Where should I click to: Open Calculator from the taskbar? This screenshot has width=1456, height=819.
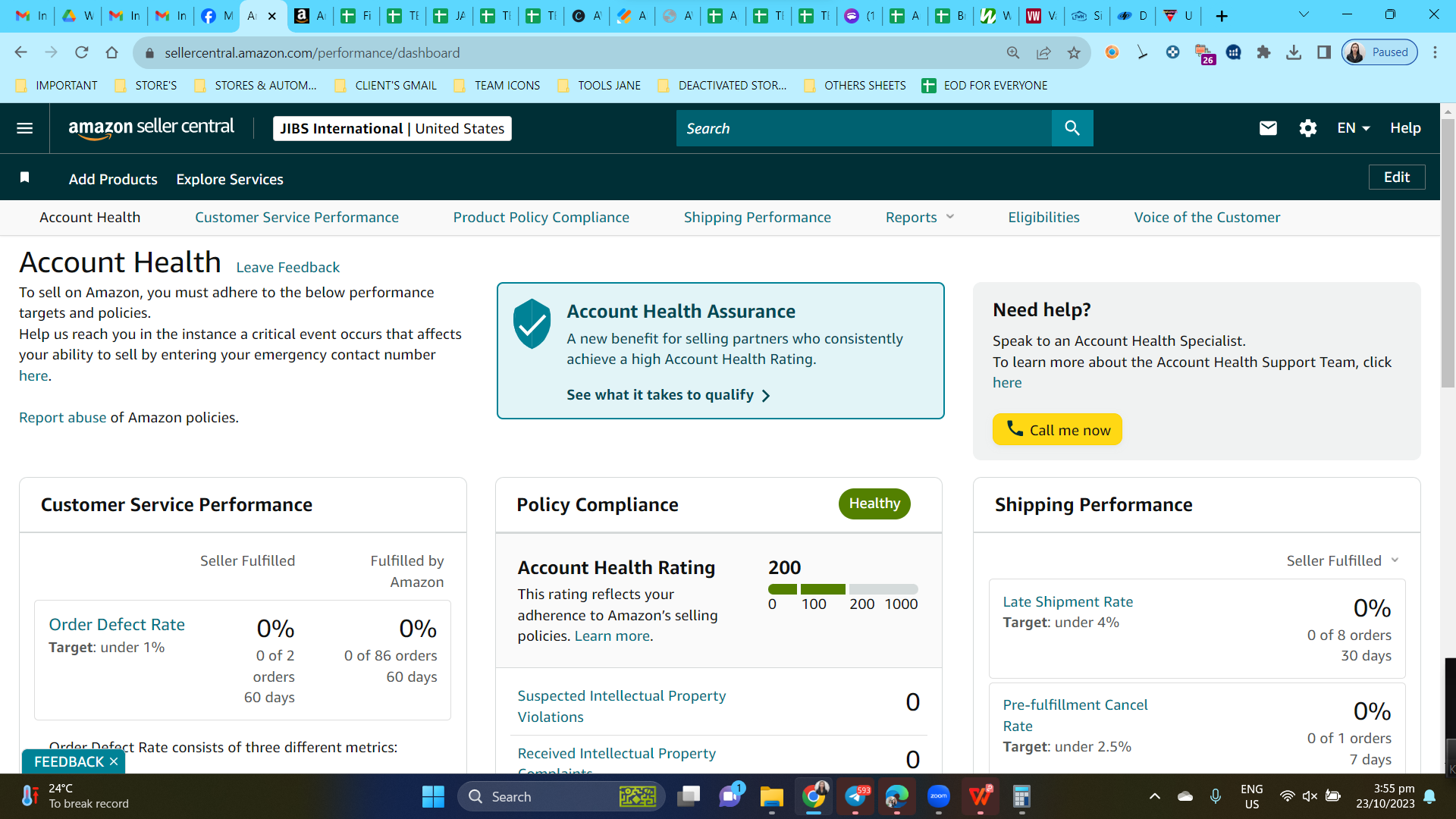pos(1021,796)
